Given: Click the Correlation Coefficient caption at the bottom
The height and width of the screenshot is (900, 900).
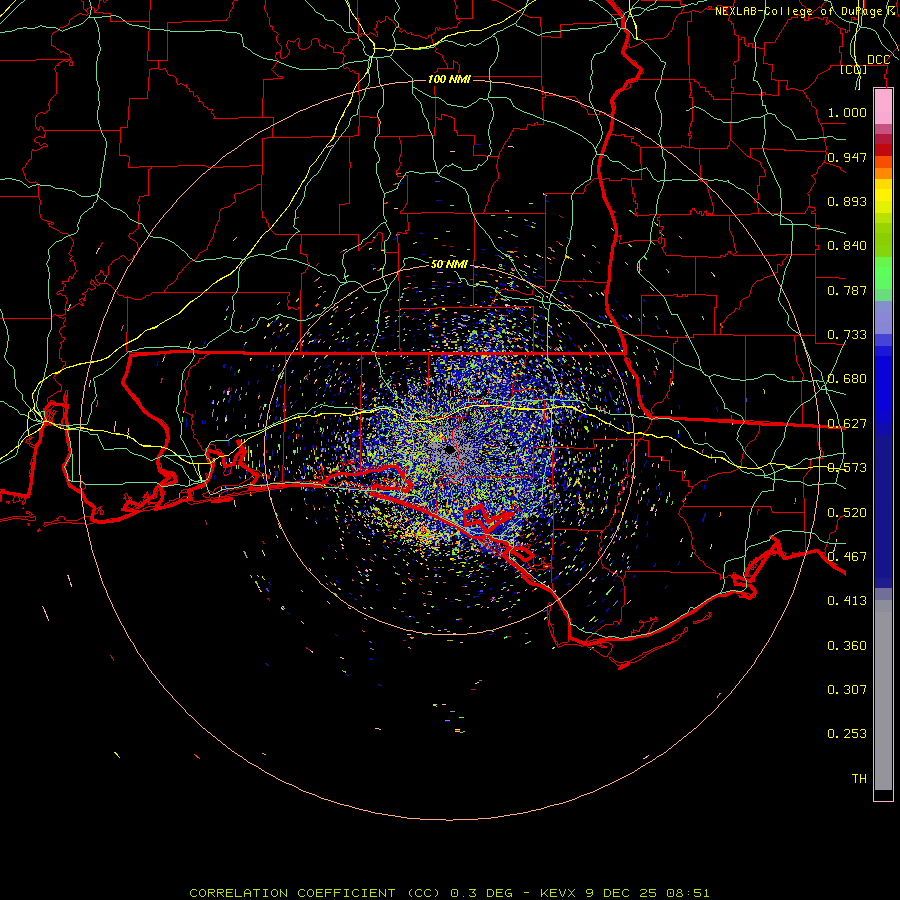Looking at the screenshot, I should pos(449,893).
